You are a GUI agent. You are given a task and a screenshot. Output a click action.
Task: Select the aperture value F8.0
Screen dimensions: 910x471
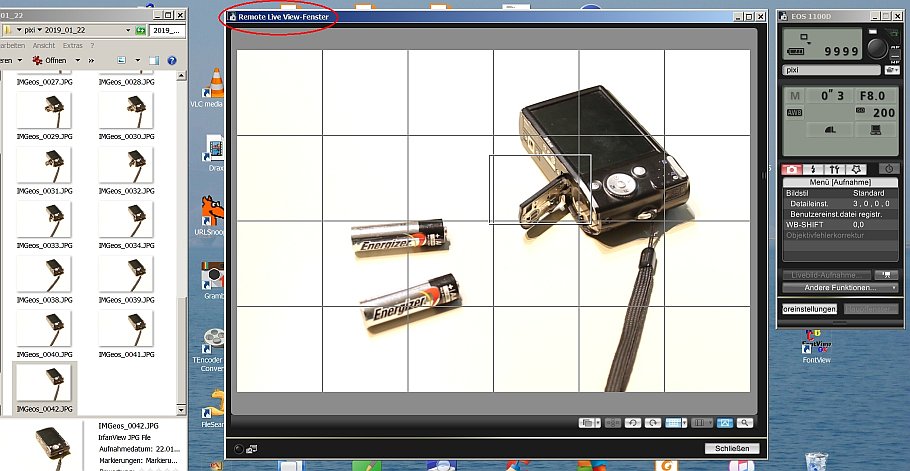pos(873,96)
